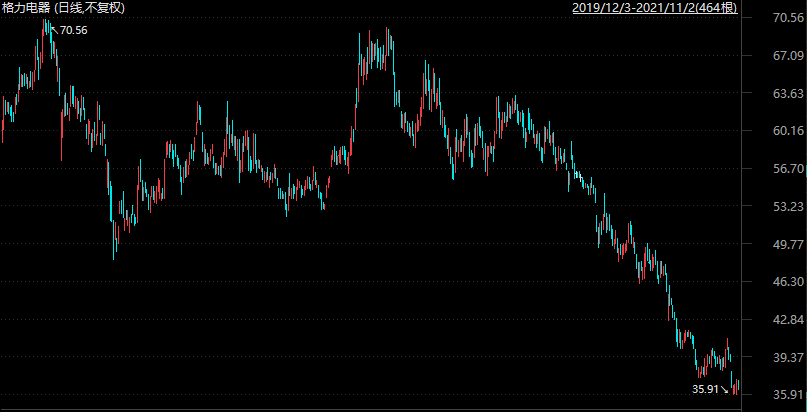
Task: Click the 70.56 high price marker
Action: (x=74, y=31)
